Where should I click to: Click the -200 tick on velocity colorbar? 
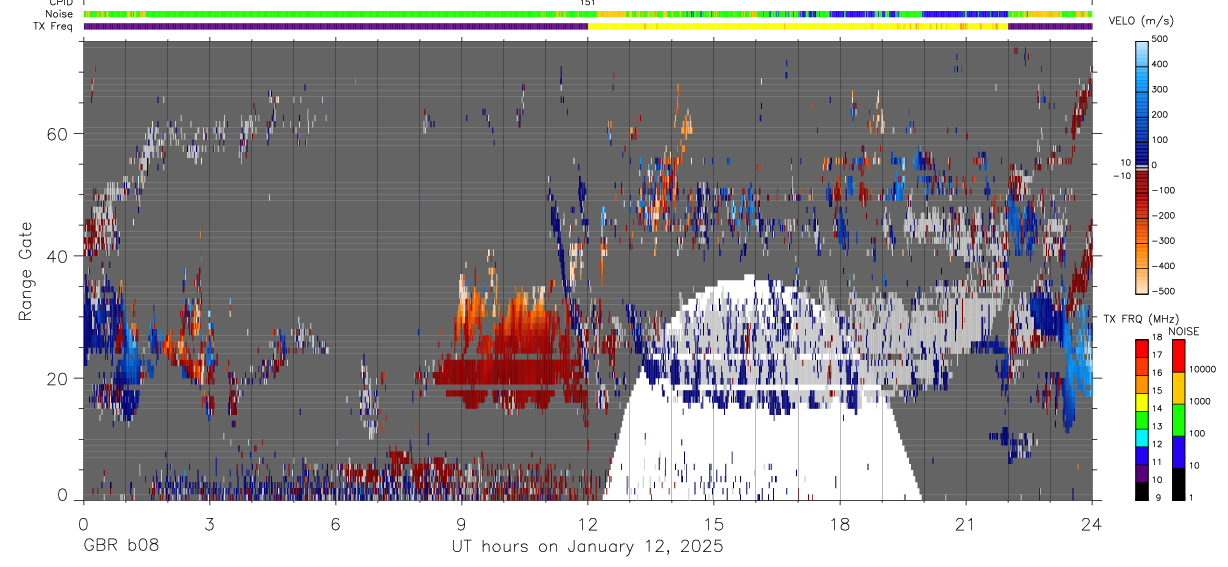pyautogui.click(x=1164, y=216)
